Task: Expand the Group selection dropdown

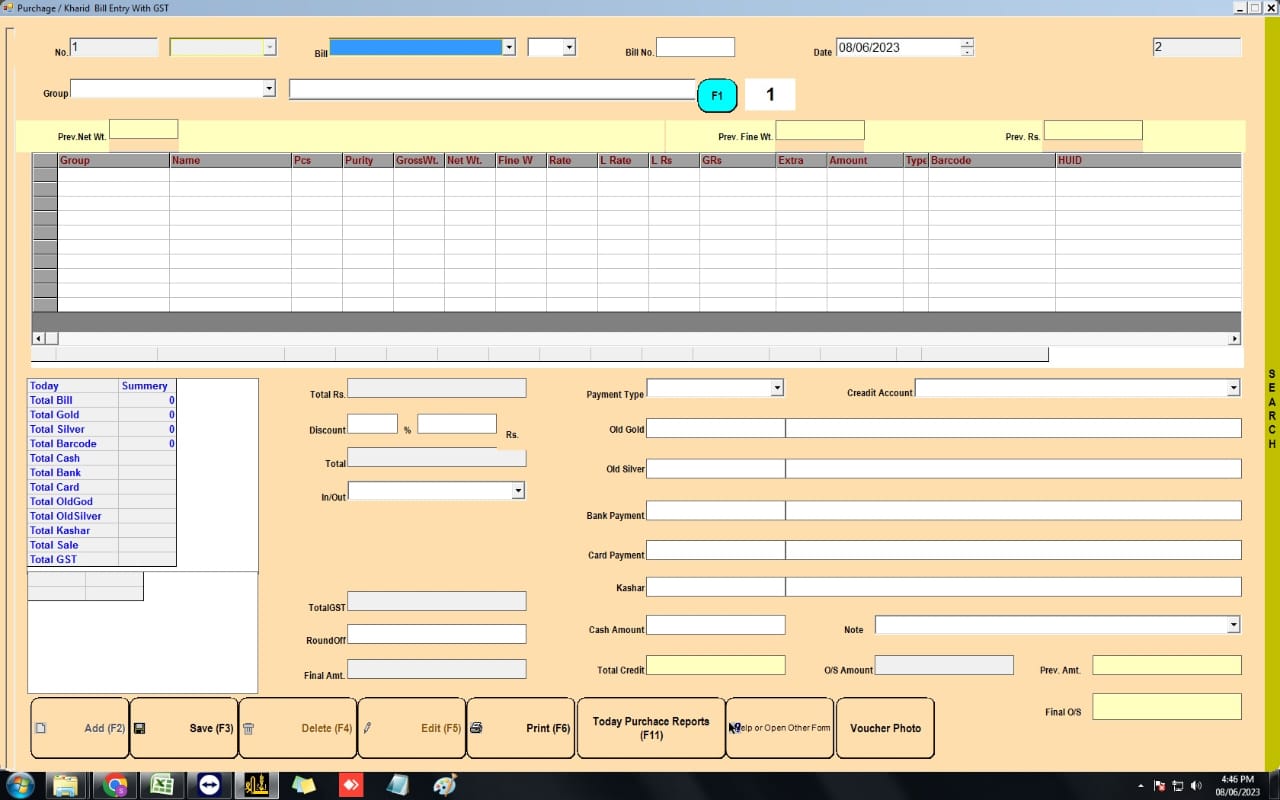Action: [x=268, y=89]
